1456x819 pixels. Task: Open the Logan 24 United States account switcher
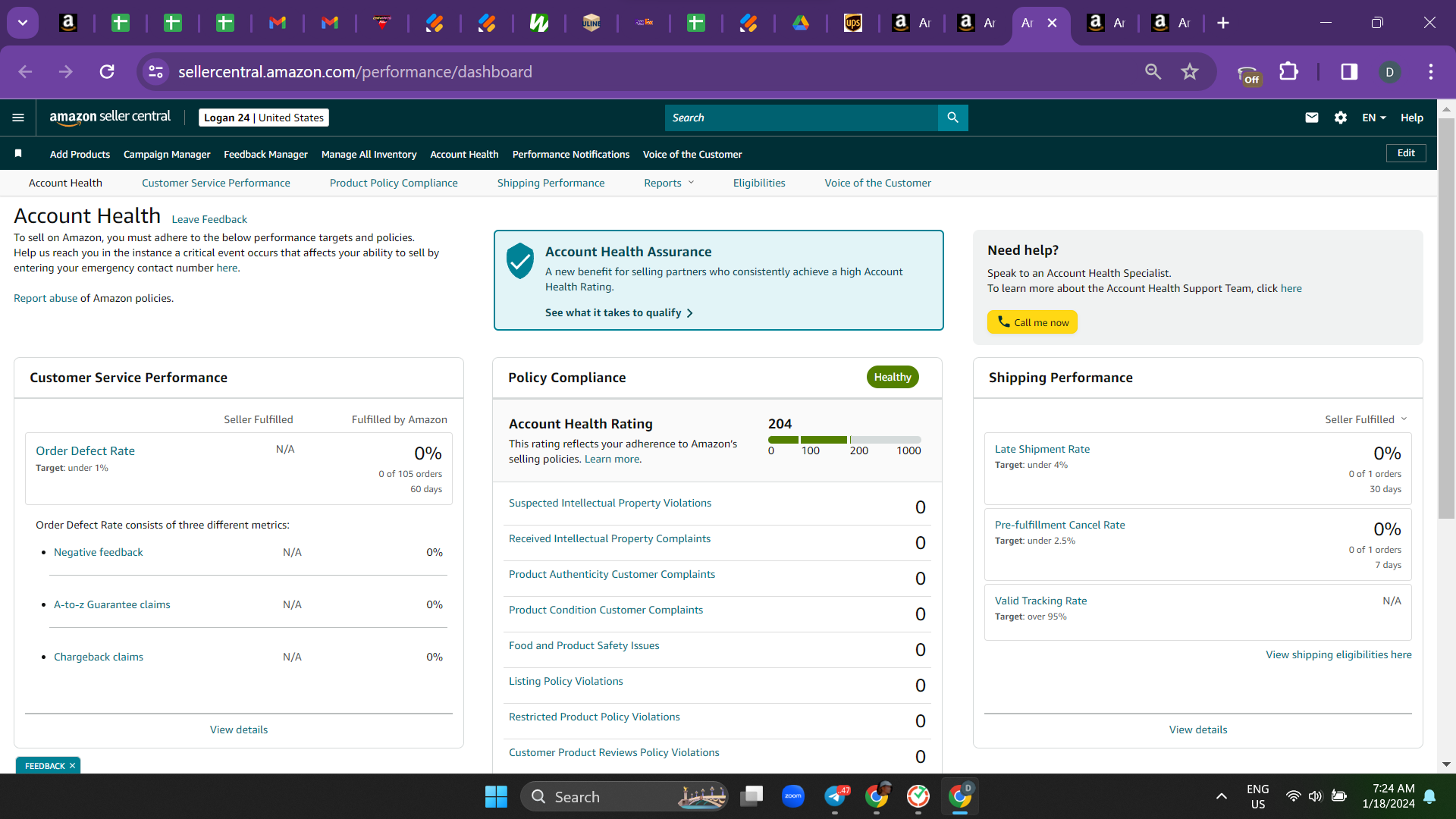(x=264, y=118)
